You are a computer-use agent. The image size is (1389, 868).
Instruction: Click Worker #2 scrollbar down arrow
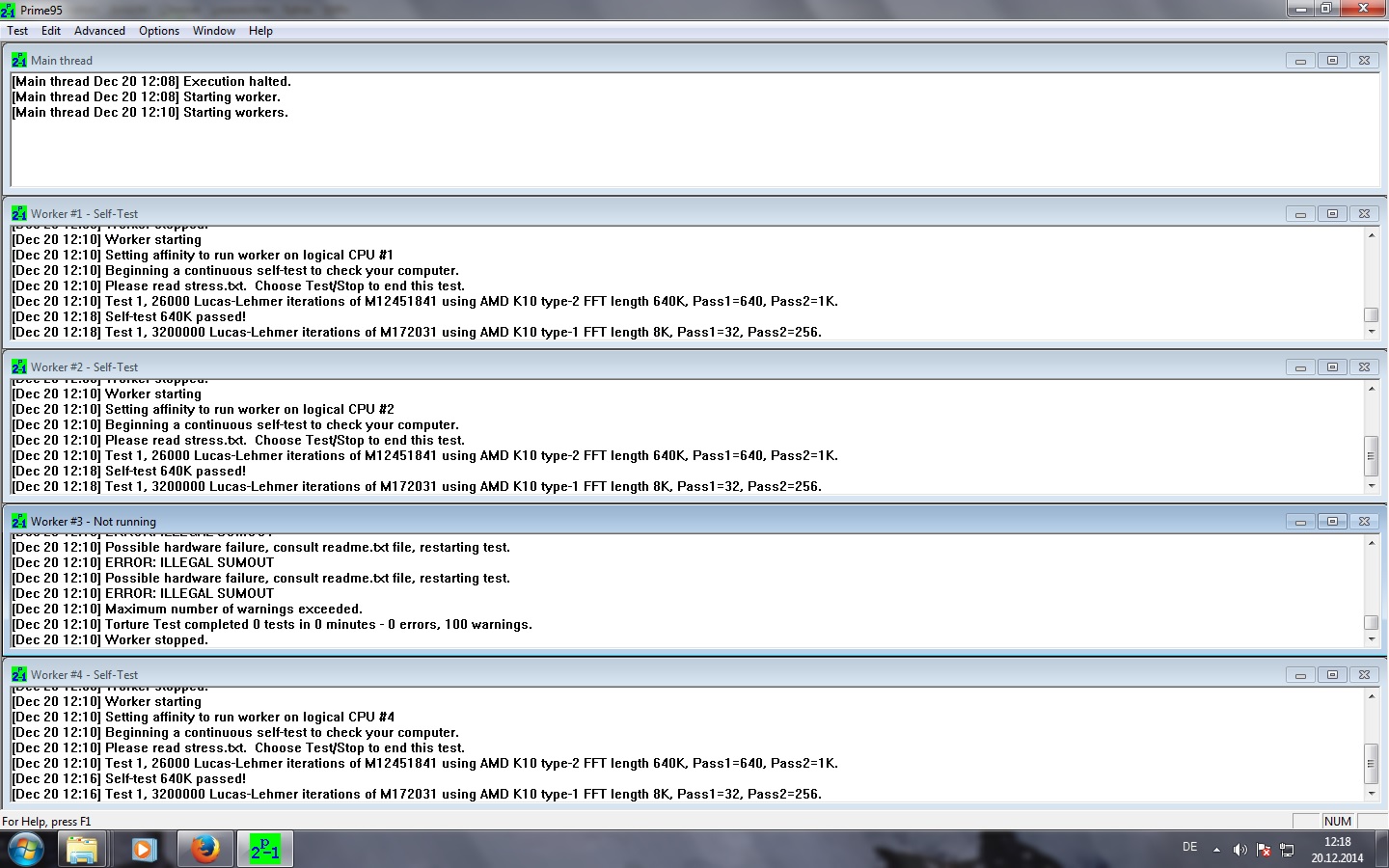(1372, 485)
